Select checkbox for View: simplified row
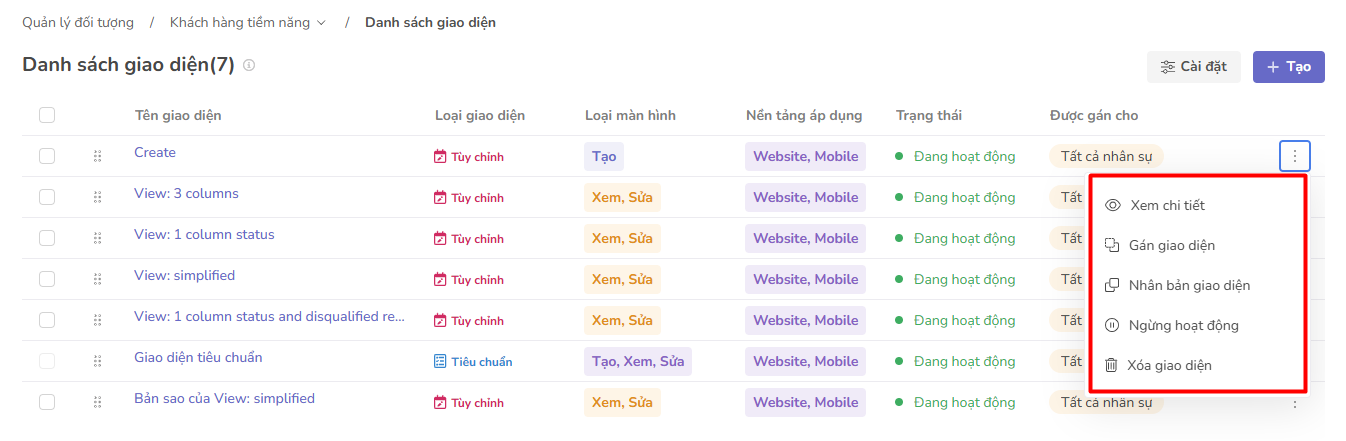The image size is (1346, 441). (47, 279)
